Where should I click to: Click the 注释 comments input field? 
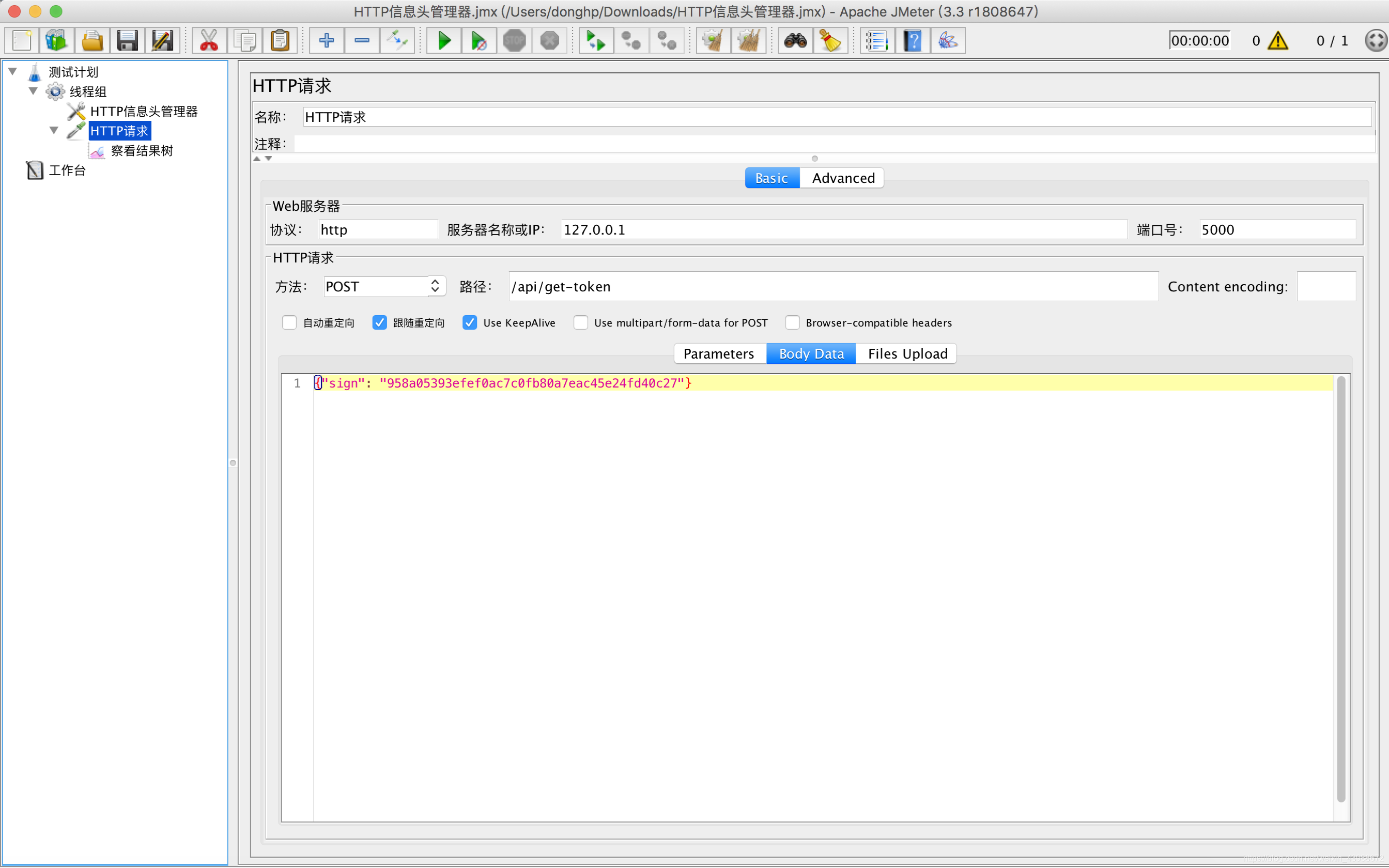pos(835,144)
